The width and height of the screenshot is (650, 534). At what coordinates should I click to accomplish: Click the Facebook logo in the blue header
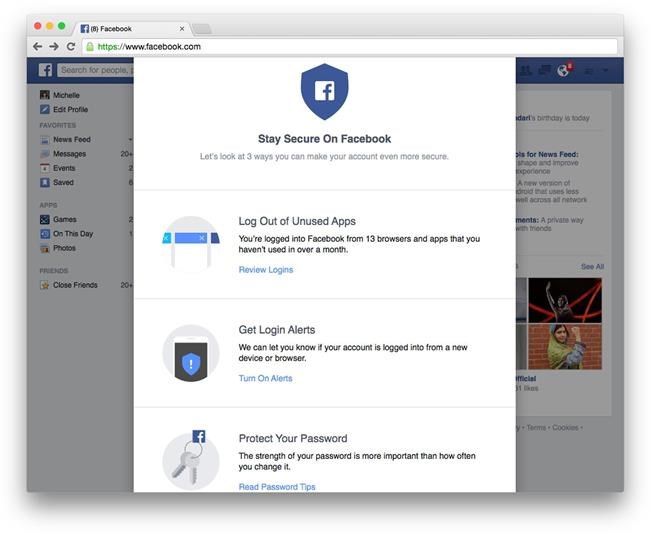point(45,70)
